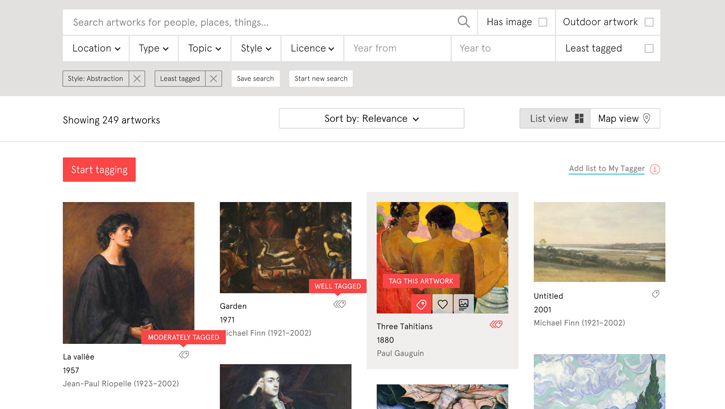Click Michael Finn name under Untitled

[x=579, y=323]
